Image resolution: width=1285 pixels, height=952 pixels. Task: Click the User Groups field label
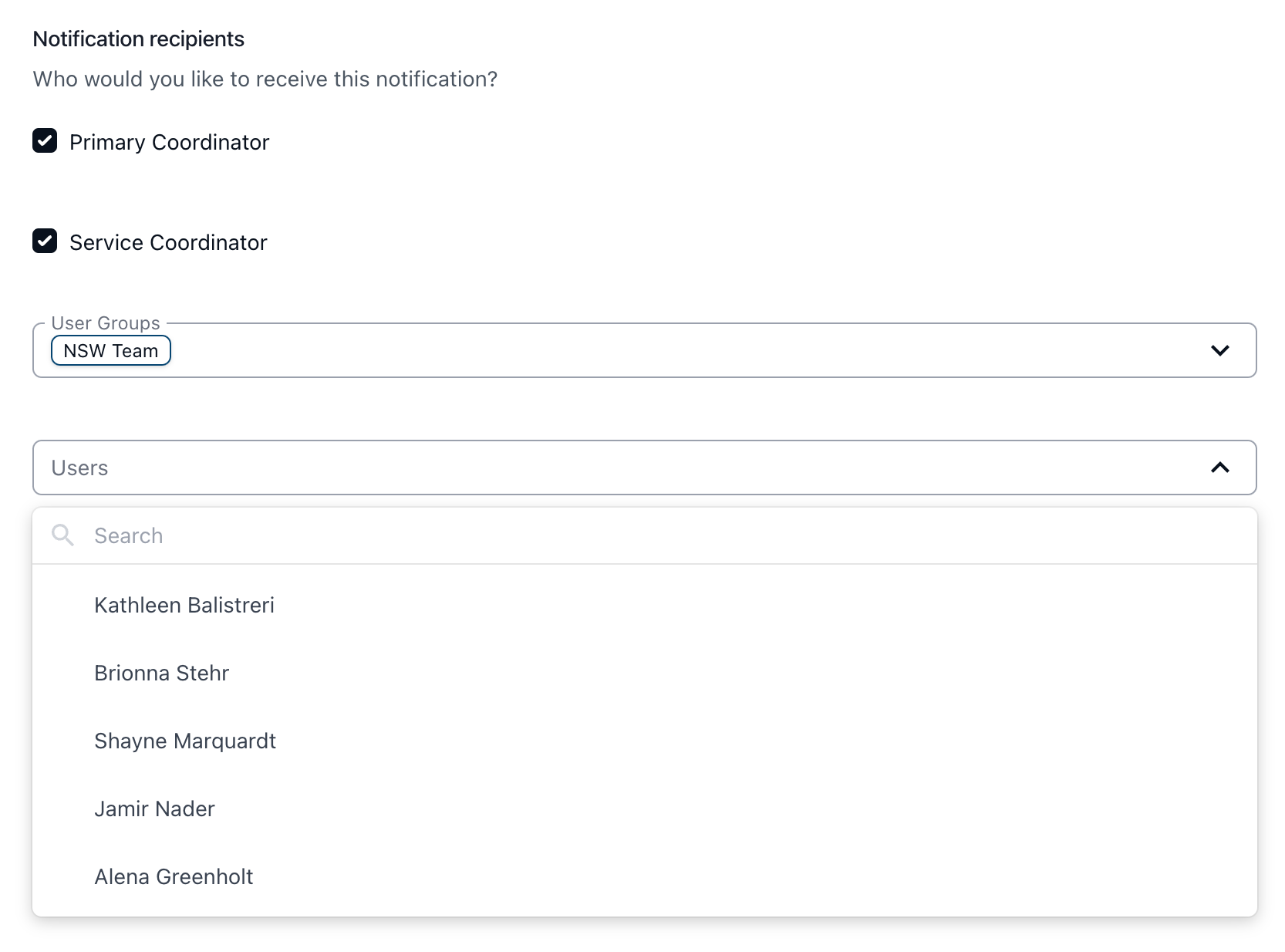pyautogui.click(x=106, y=323)
